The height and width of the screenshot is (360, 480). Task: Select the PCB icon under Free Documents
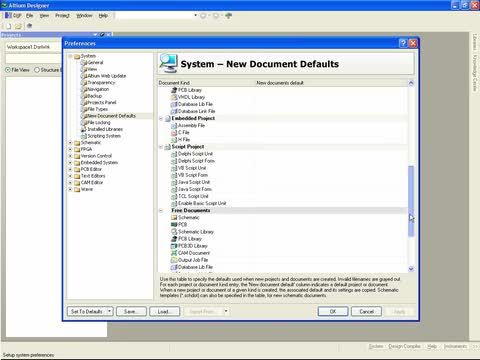[174, 225]
